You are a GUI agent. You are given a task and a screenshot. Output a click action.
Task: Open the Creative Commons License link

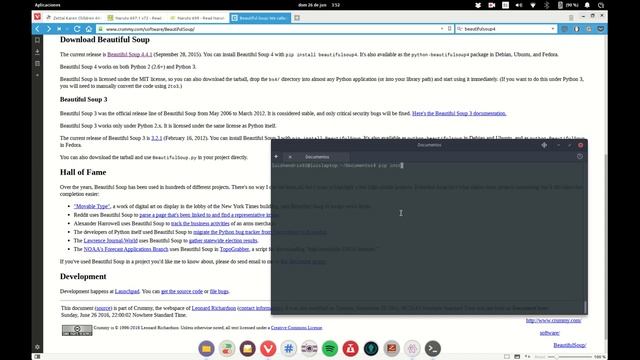click(x=296, y=328)
